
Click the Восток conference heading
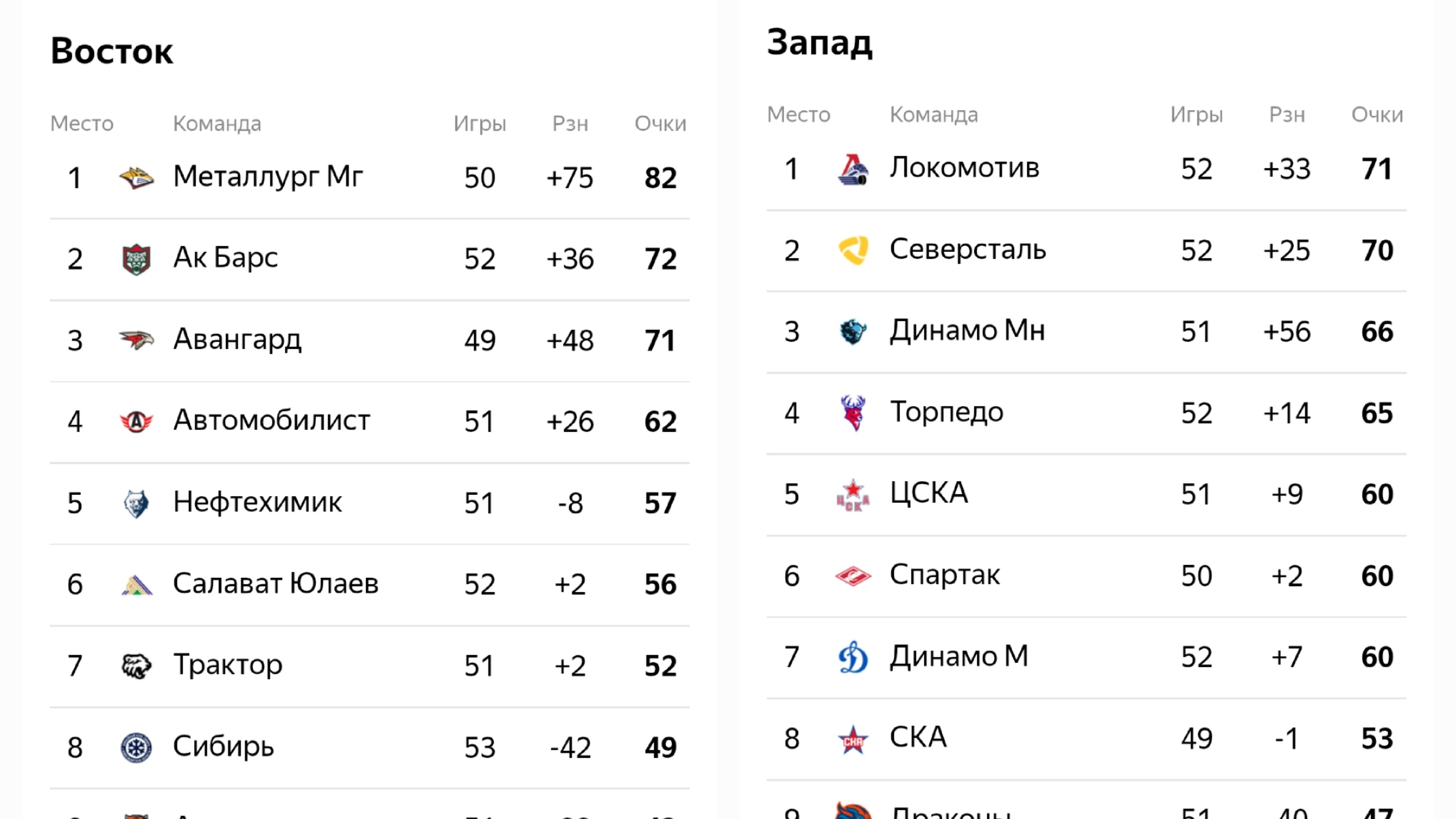pyautogui.click(x=112, y=51)
